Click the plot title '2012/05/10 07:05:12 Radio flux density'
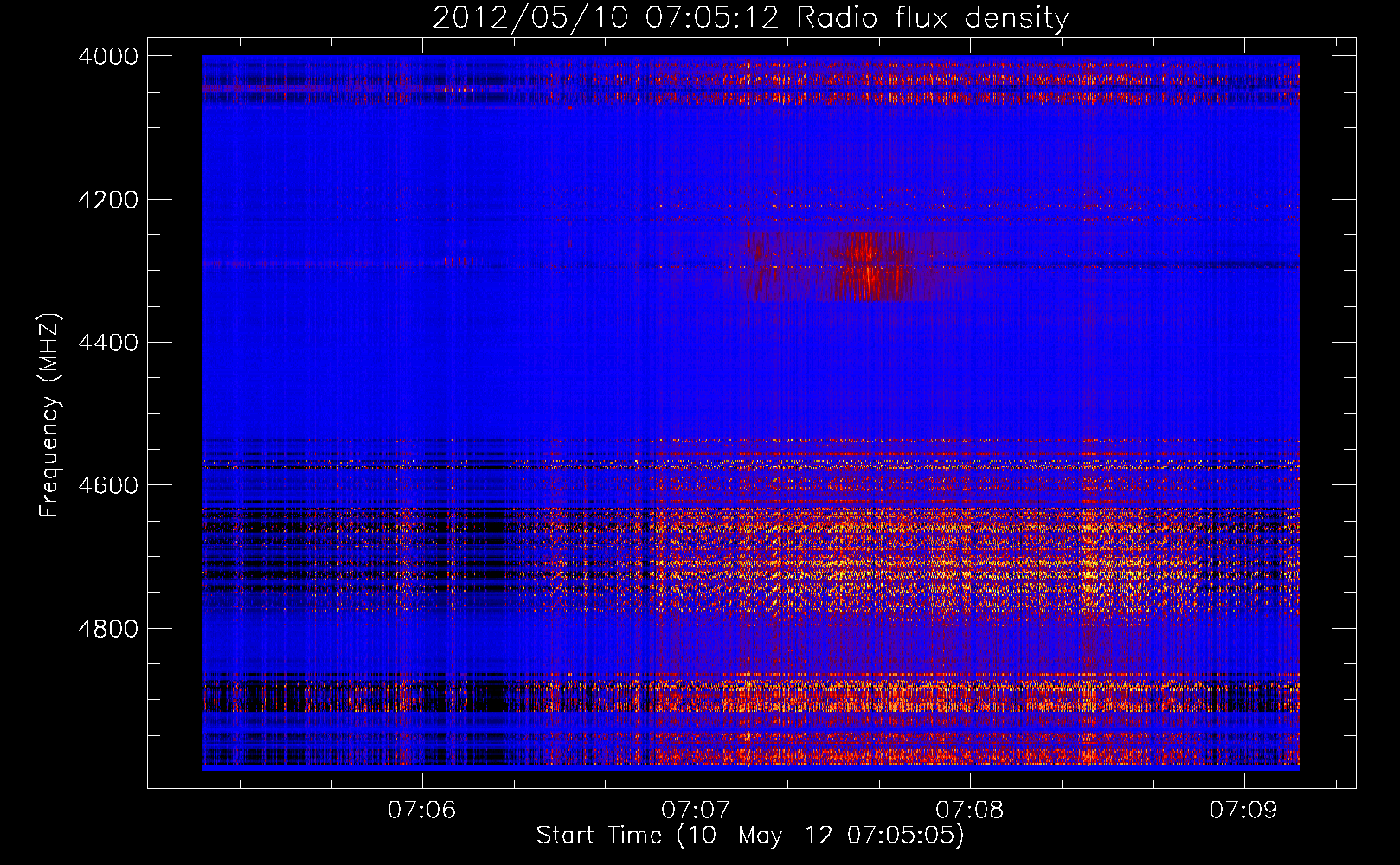This screenshot has width=1400, height=865. pos(750,17)
